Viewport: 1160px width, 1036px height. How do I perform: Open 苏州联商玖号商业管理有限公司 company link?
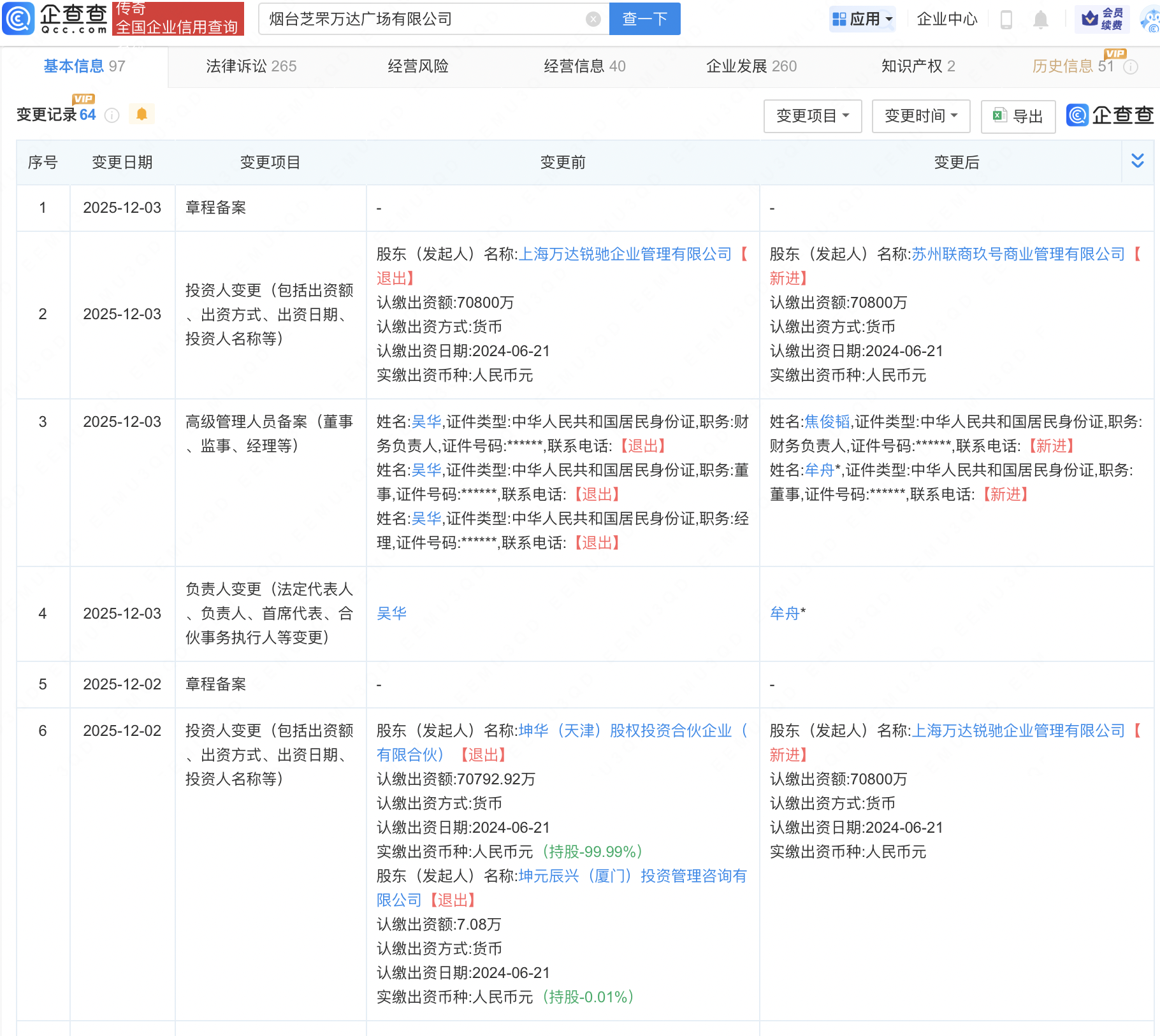(x=1018, y=254)
